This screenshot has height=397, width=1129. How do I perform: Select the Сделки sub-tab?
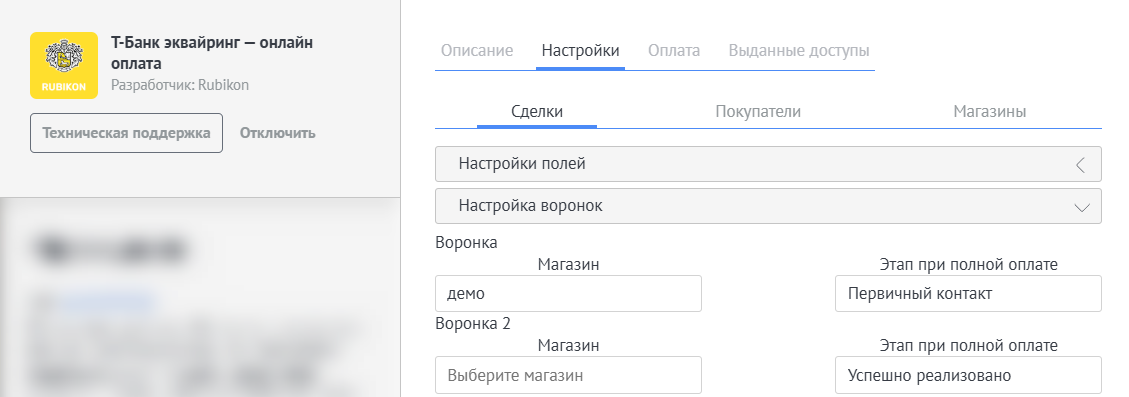click(537, 112)
